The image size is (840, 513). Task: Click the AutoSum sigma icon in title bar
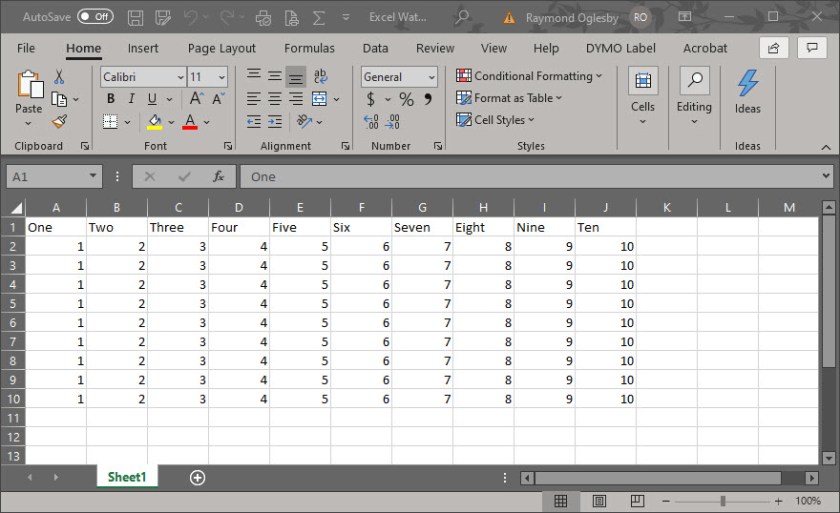(x=319, y=18)
